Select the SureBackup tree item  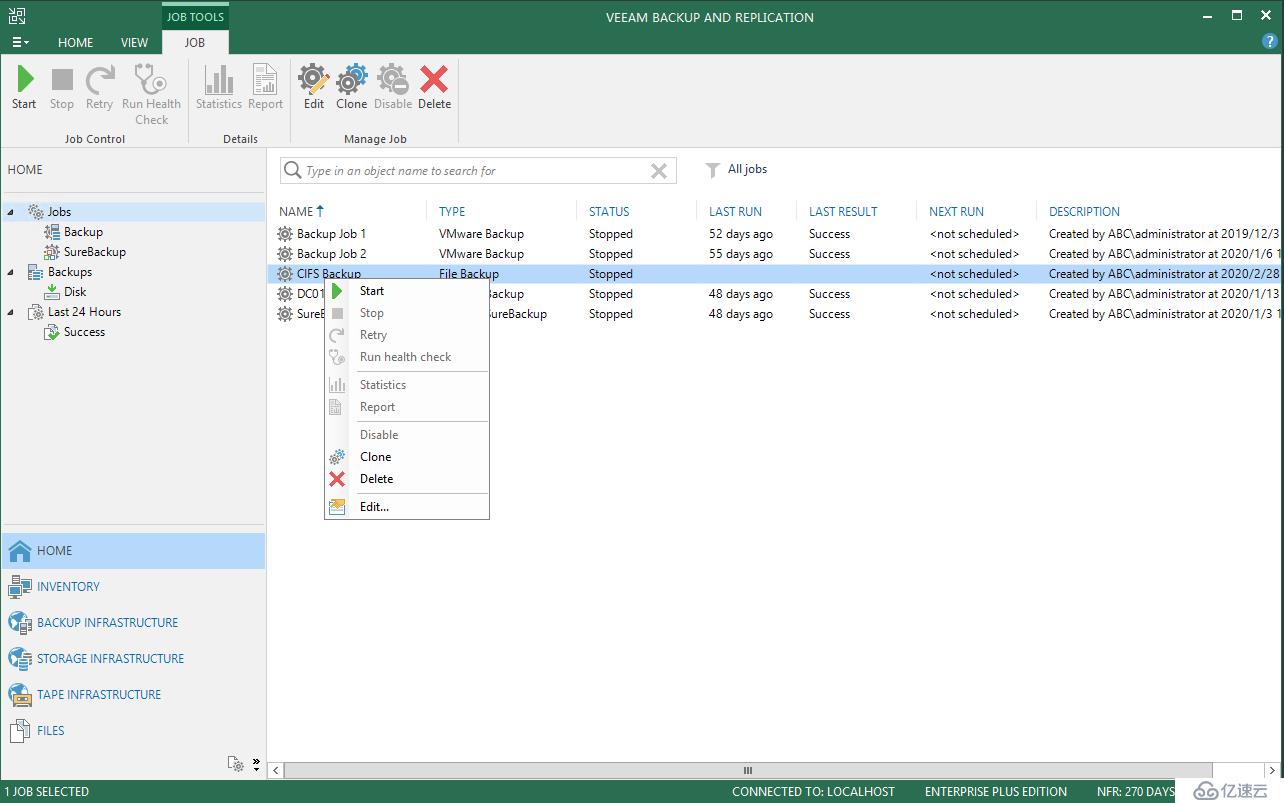pyautogui.click(x=95, y=252)
